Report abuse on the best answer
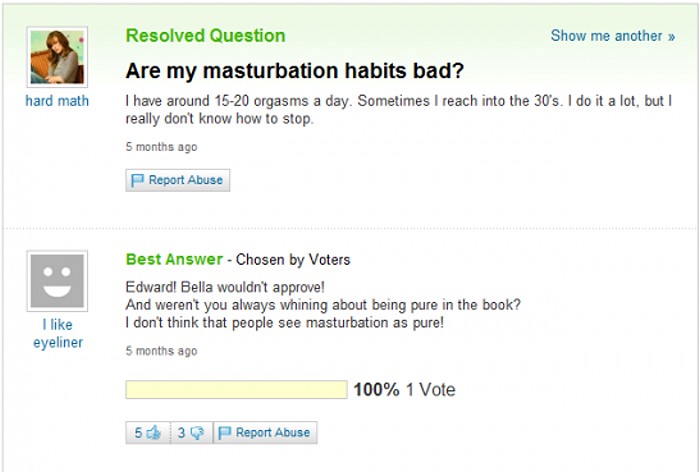 pos(265,432)
